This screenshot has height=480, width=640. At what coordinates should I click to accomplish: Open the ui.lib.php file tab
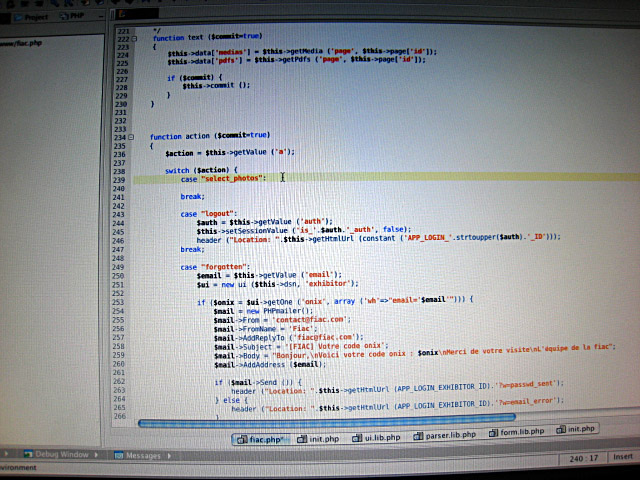coord(376,437)
